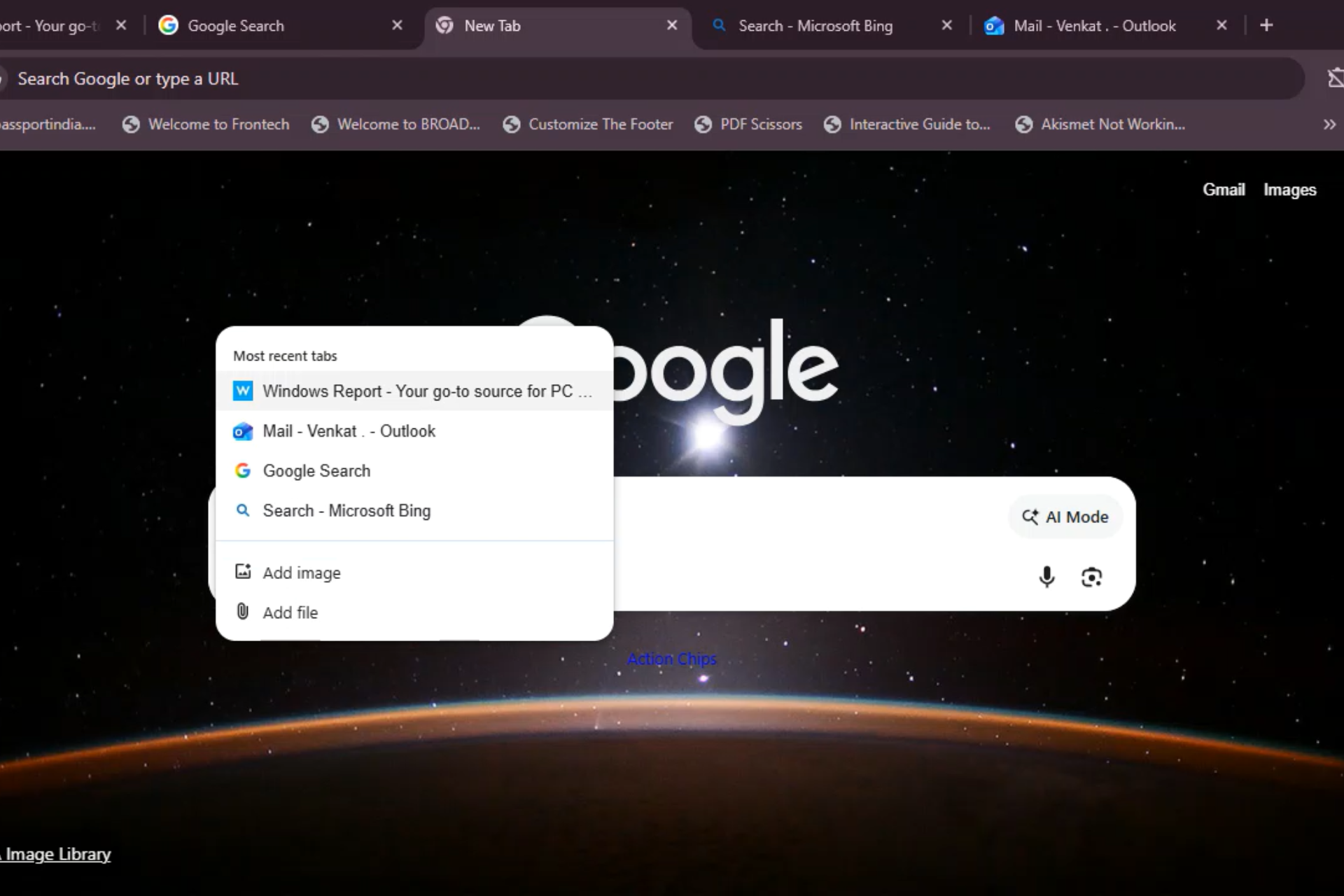Click the Outlook icon beside Mail - Venkat entry
Viewport: 1344px width, 896px height.
(x=242, y=431)
